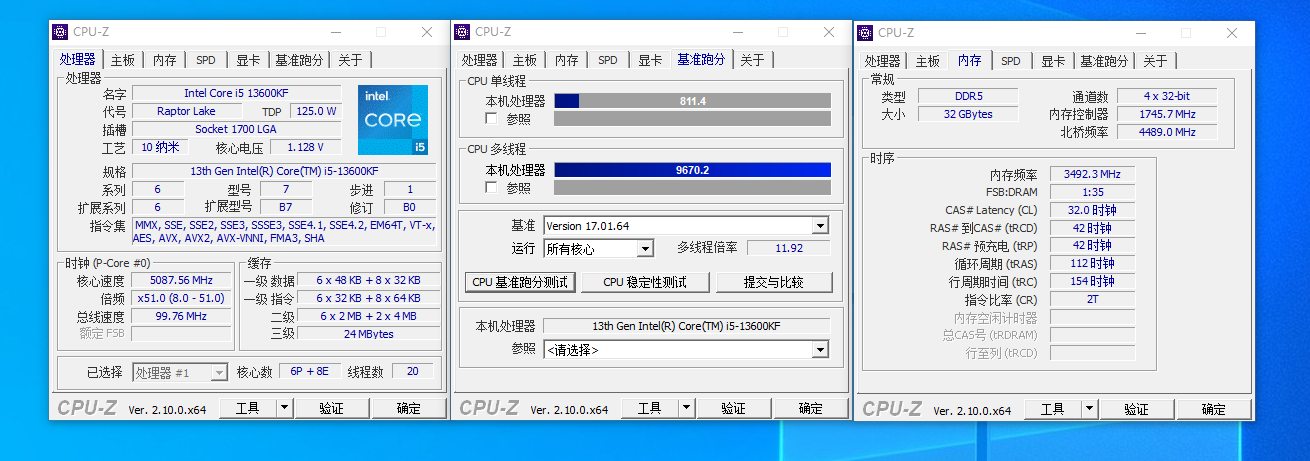Click the 本机处理器 field in the benchmark window
This screenshot has width=1310, height=461.
tap(686, 326)
